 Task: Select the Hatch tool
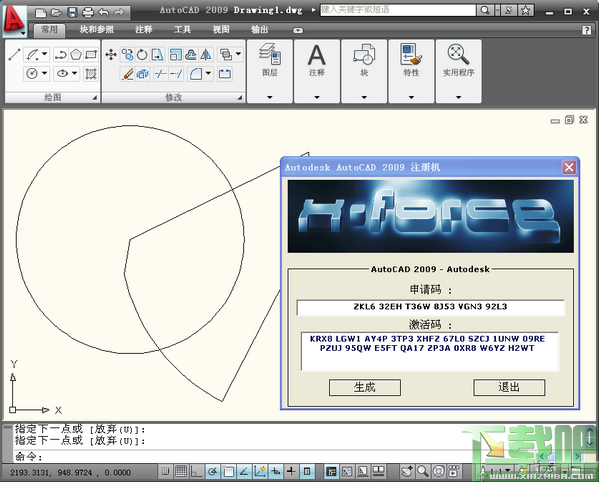click(91, 73)
